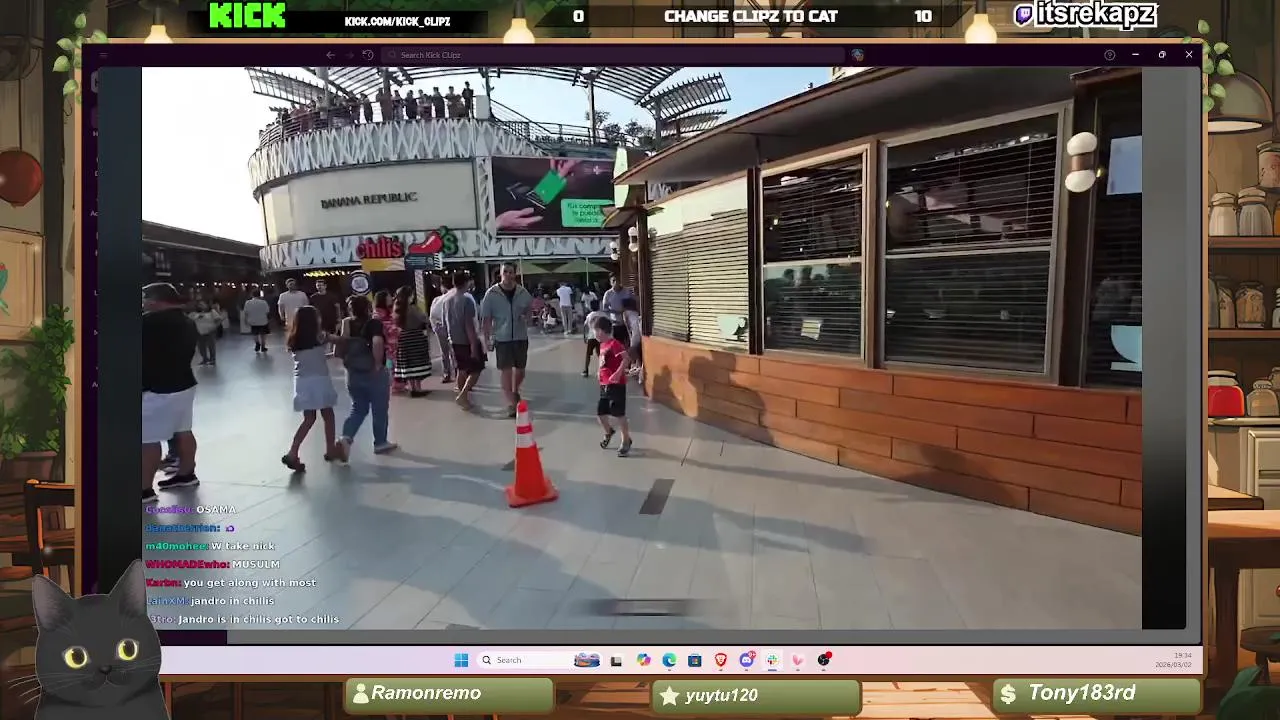The width and height of the screenshot is (1280, 720).
Task: Open Slack from the taskbar
Action: pyautogui.click(x=772, y=660)
